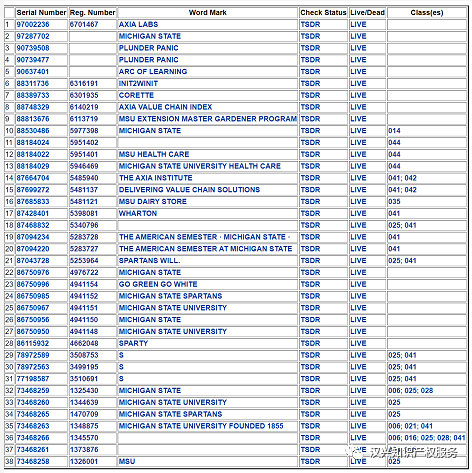Screen dimensions: 472x473
Task: Open class 014 link in row 10
Action: click(394, 131)
